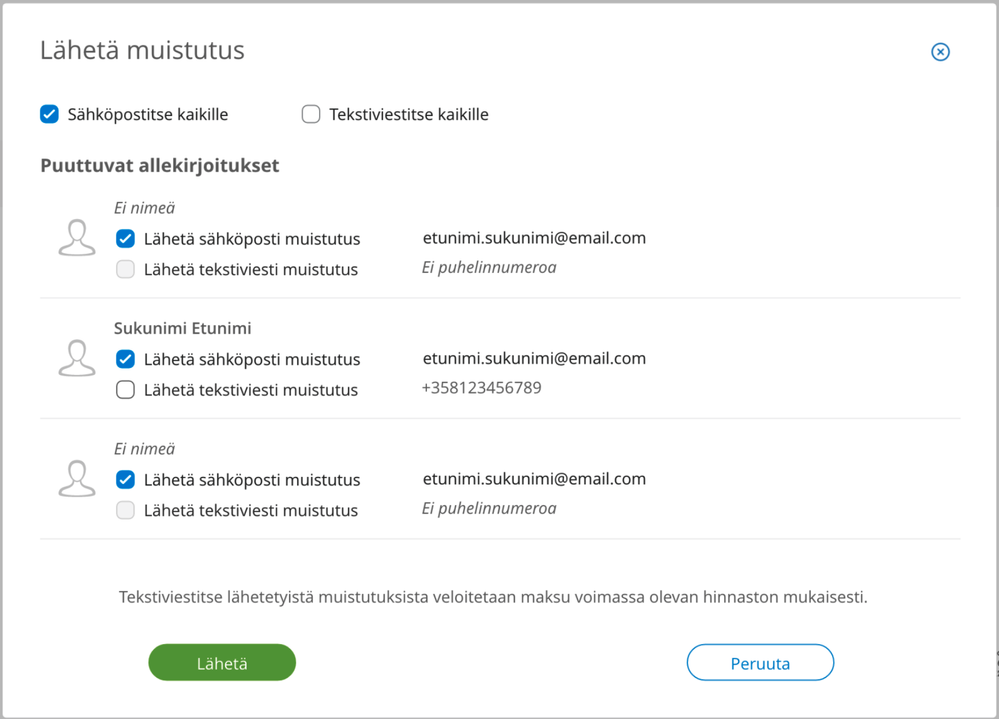
Task: Click third recipient's avatar icon
Action: (x=77, y=479)
